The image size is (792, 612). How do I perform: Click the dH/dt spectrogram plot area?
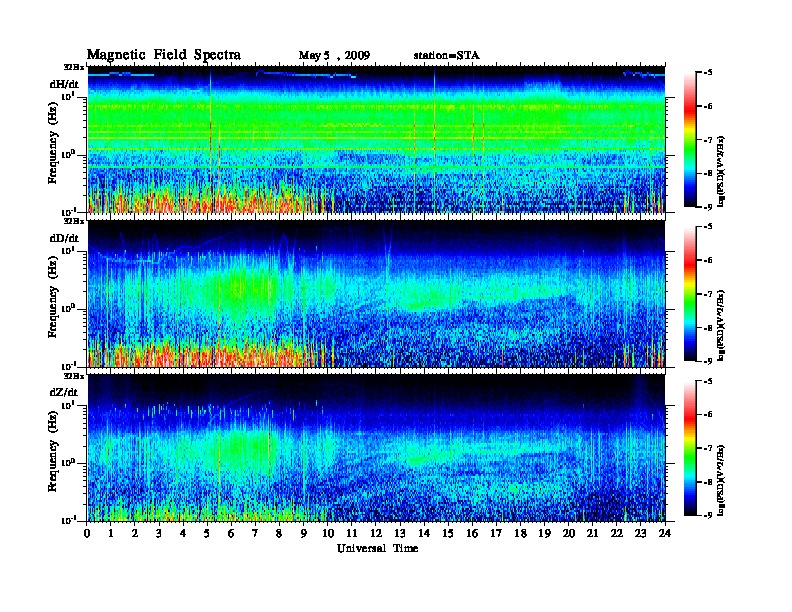point(376,139)
